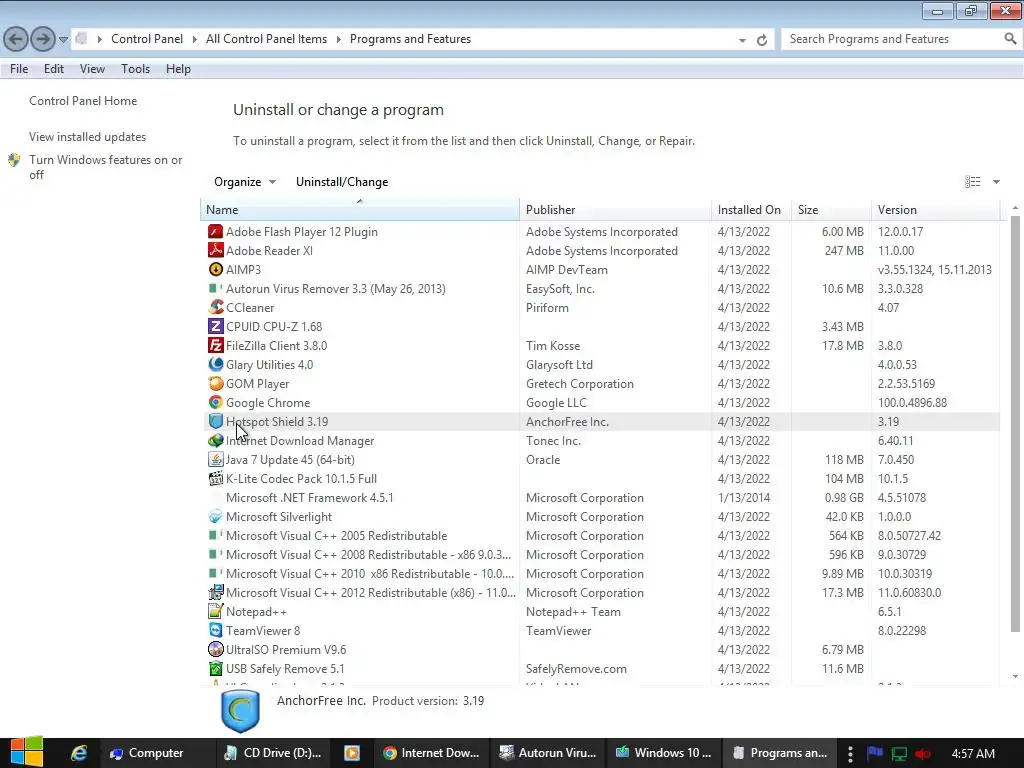Change the view with the view icon
Image resolution: width=1024 pixels, height=768 pixels.
click(x=972, y=182)
